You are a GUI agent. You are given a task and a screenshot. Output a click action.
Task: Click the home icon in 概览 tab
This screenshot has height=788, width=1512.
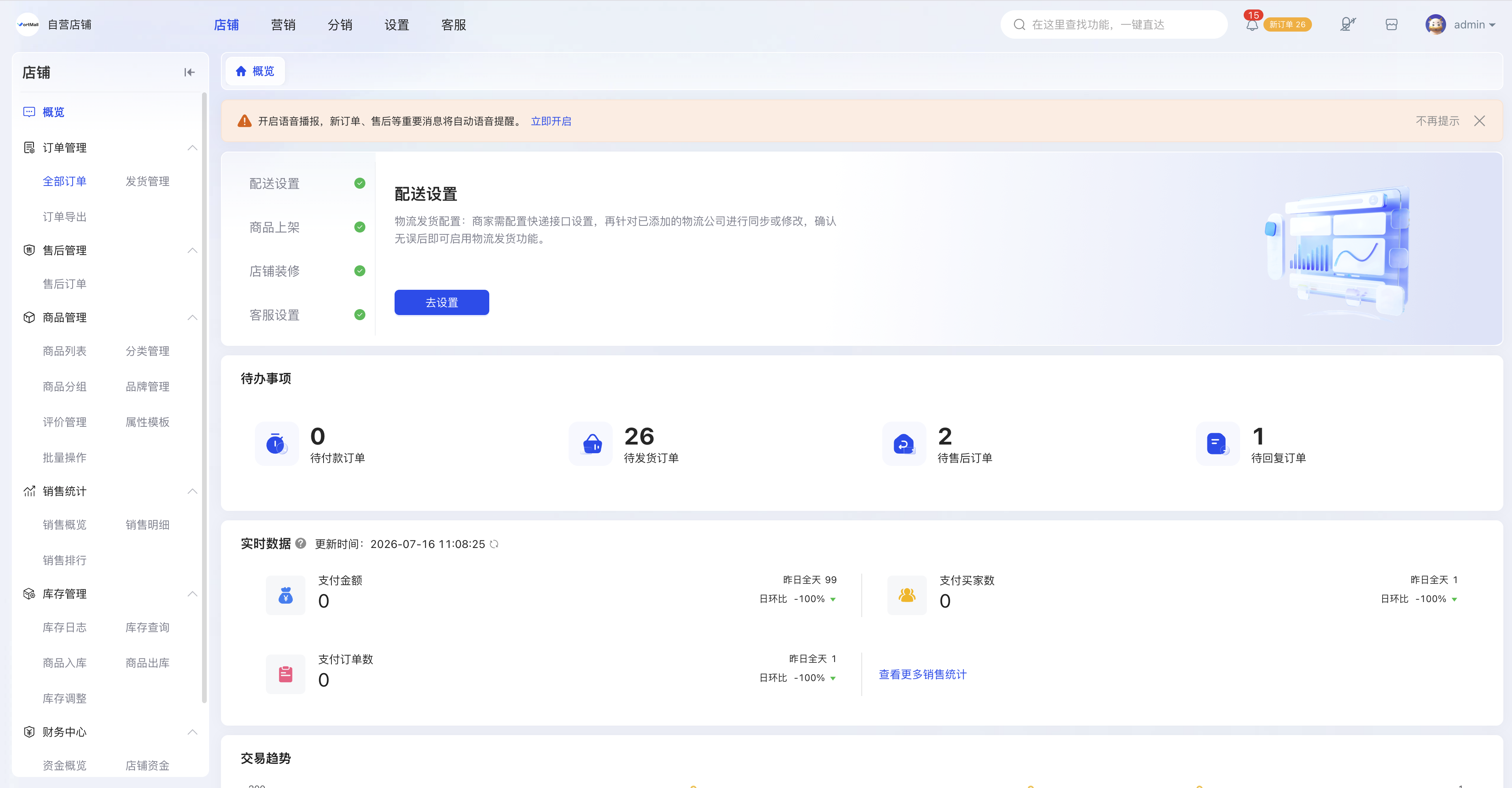coord(241,71)
